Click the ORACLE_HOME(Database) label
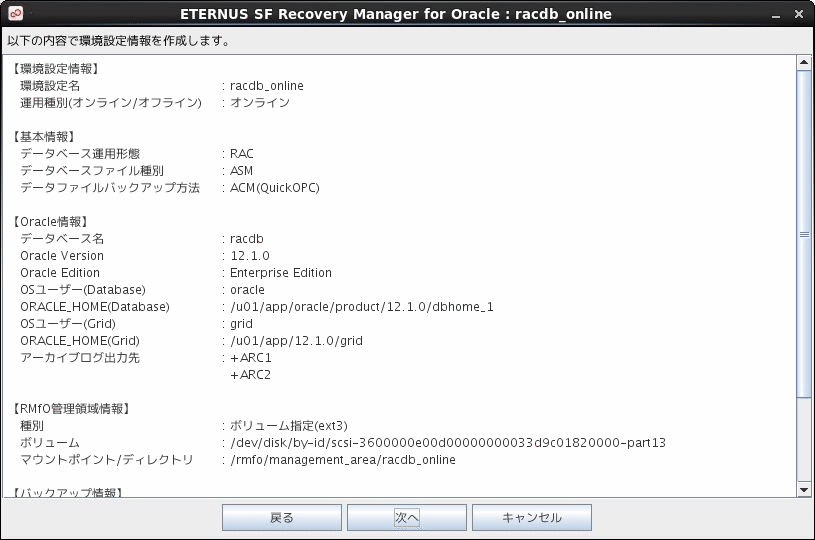Screen dimensions: 815x540 95,307
